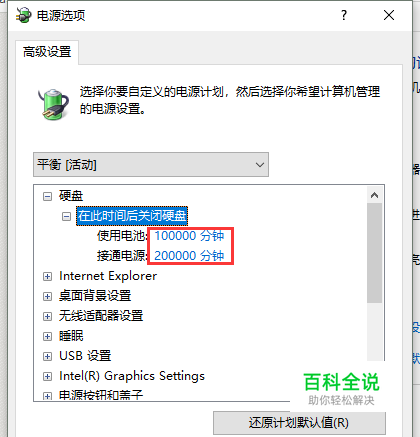
Task: Select the 在此时间后关闭硬盘 tree item
Action: [132, 216]
